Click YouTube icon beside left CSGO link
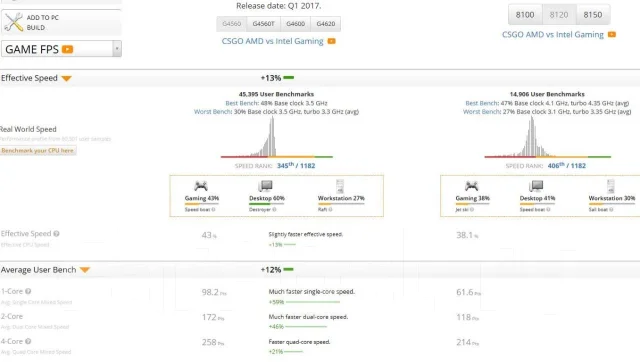The height and width of the screenshot is (362, 640). 331,41
